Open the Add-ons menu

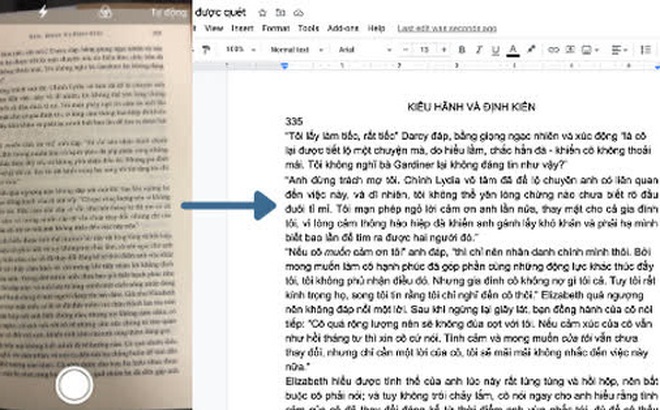point(343,28)
